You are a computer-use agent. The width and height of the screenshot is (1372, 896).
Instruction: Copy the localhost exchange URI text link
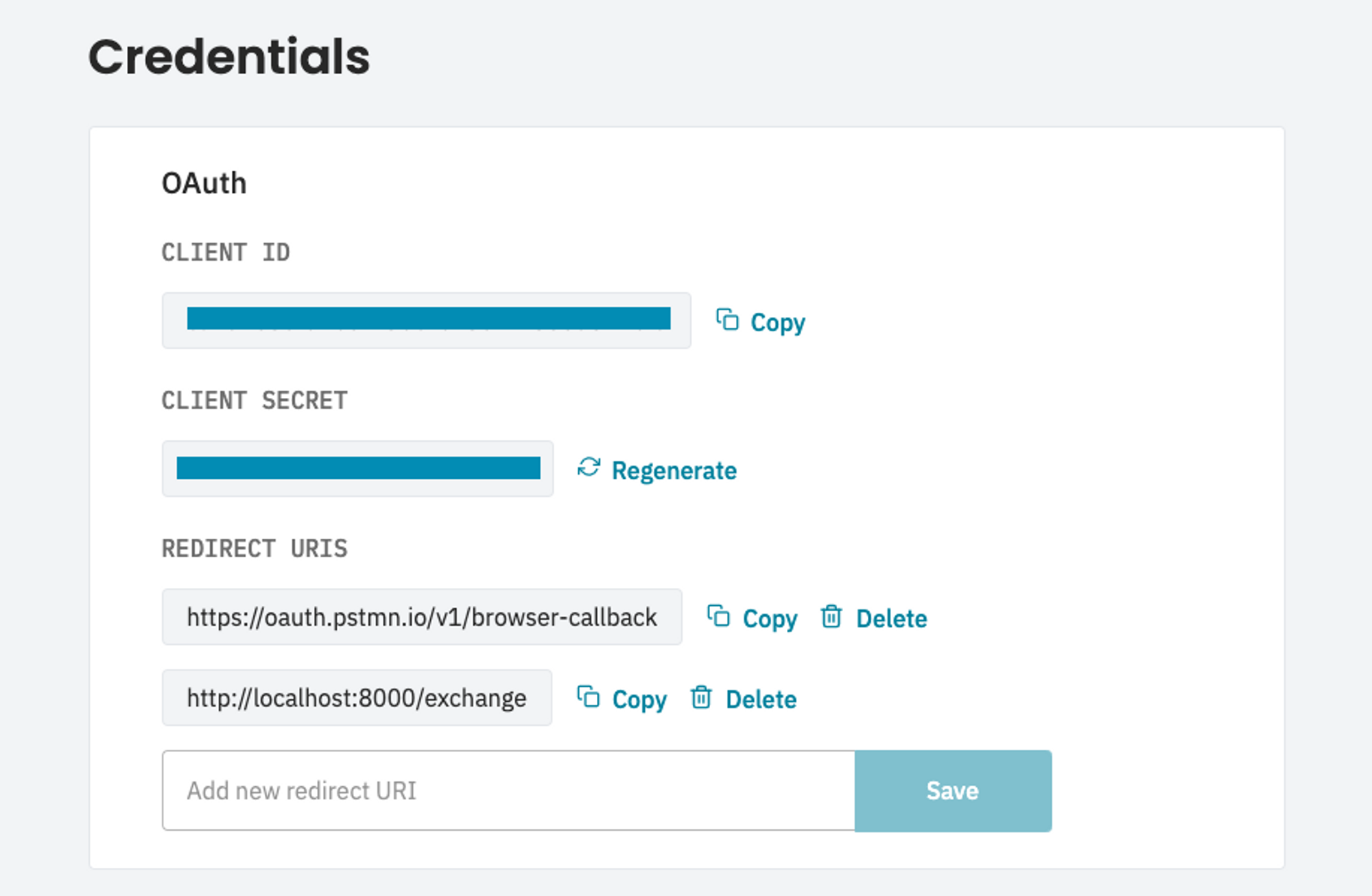click(639, 700)
